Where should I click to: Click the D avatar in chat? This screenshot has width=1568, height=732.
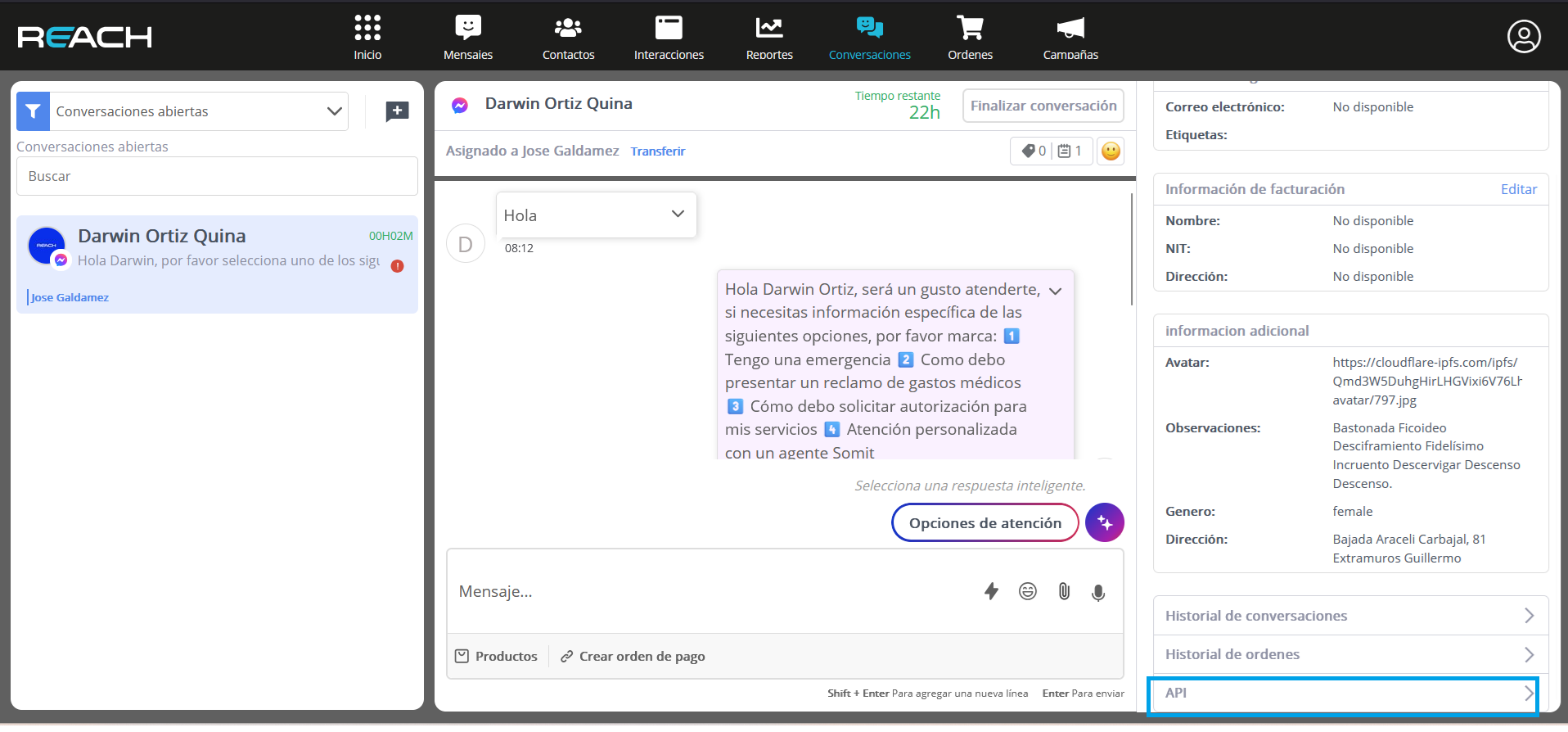465,244
